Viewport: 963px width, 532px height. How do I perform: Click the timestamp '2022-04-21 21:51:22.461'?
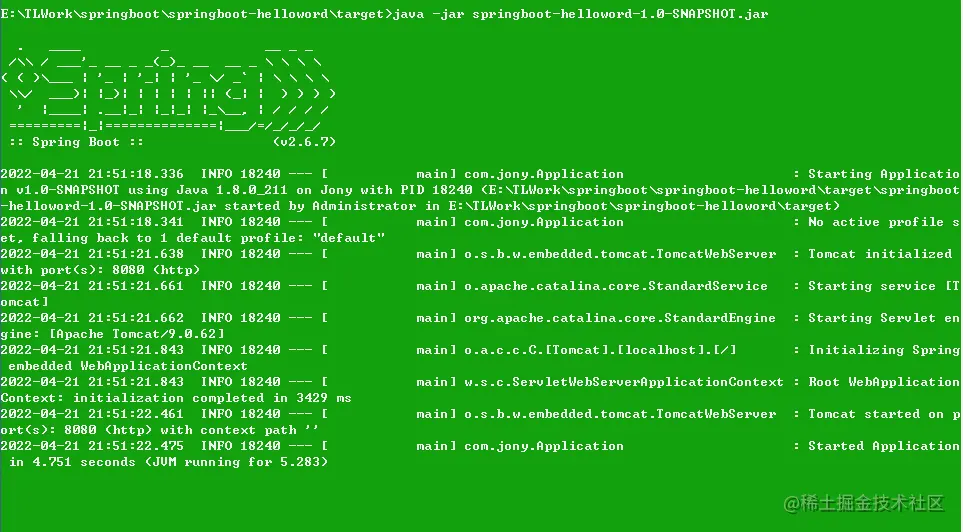(92, 414)
